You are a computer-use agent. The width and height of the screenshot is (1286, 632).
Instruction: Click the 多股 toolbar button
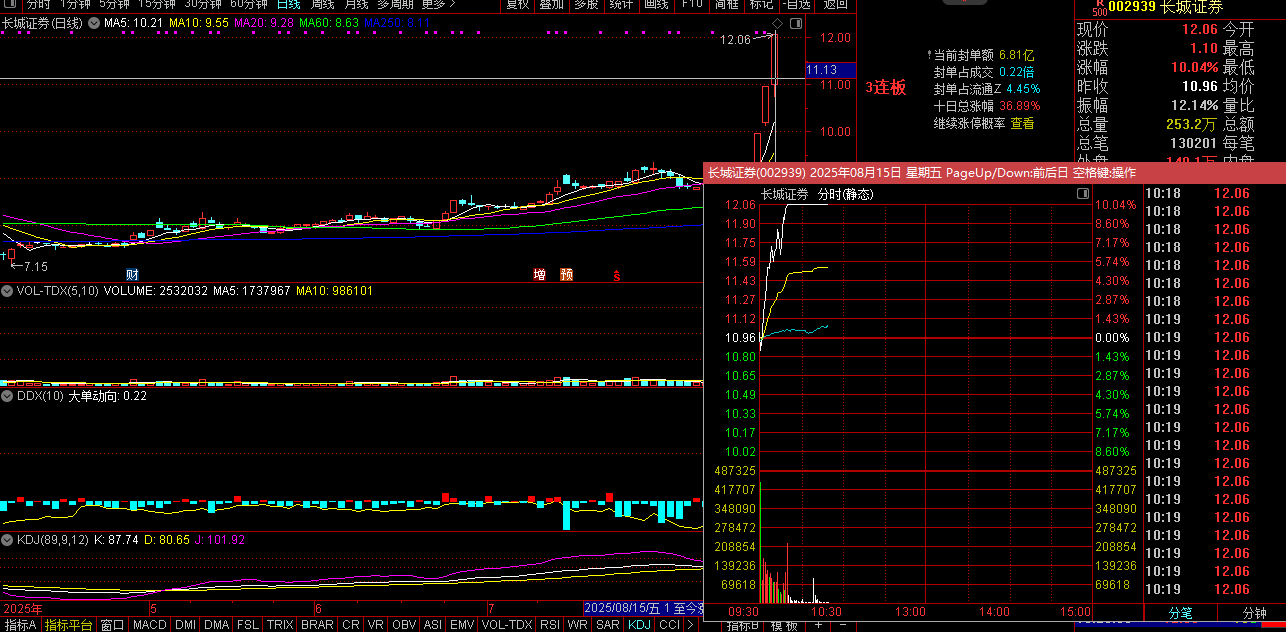(x=586, y=4)
